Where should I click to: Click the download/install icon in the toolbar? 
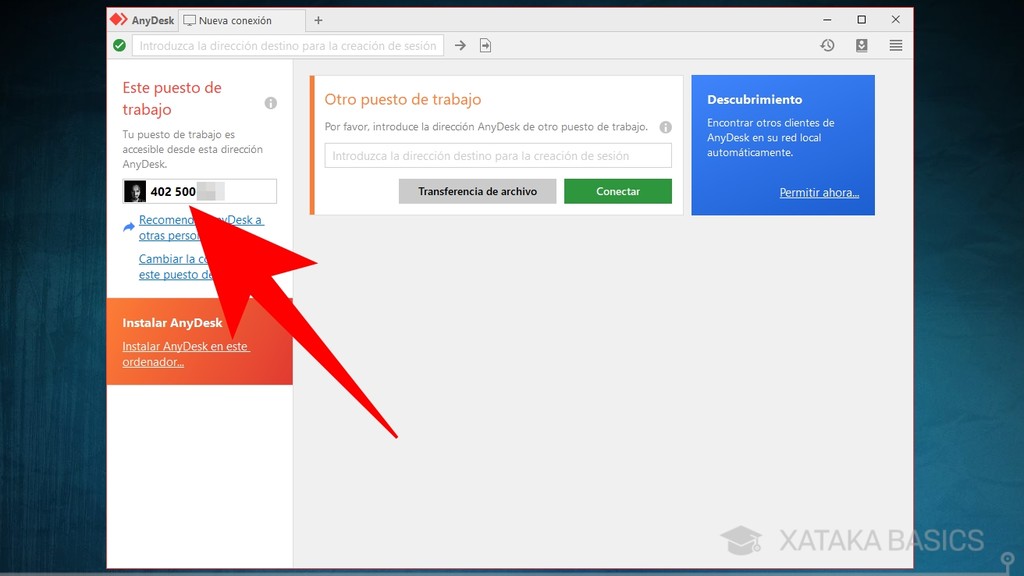[x=862, y=45]
